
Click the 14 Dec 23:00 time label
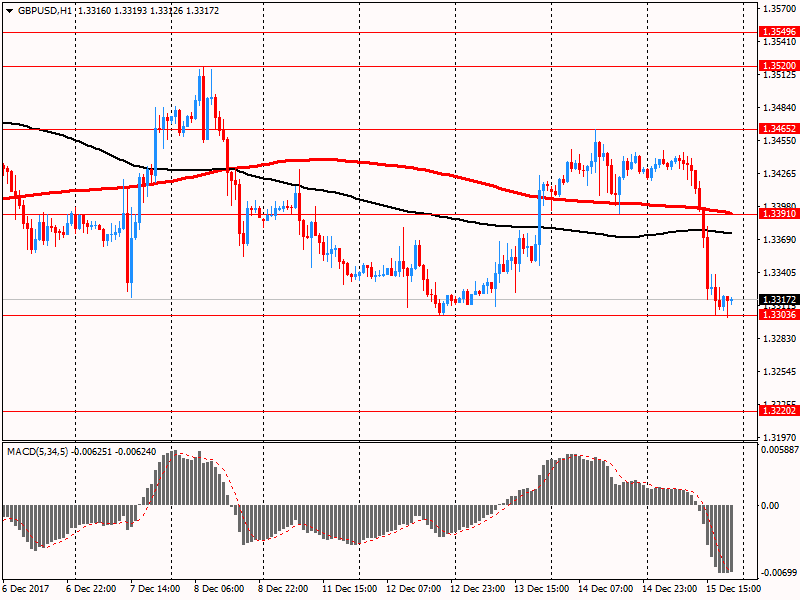tap(669, 589)
